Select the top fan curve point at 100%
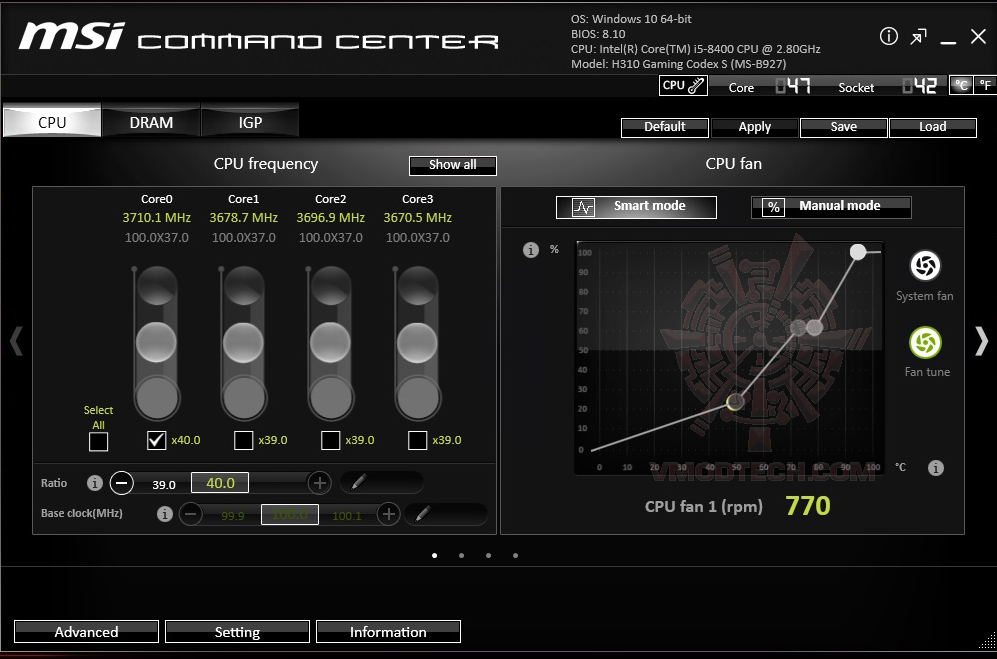The height and width of the screenshot is (659, 997). coord(858,252)
